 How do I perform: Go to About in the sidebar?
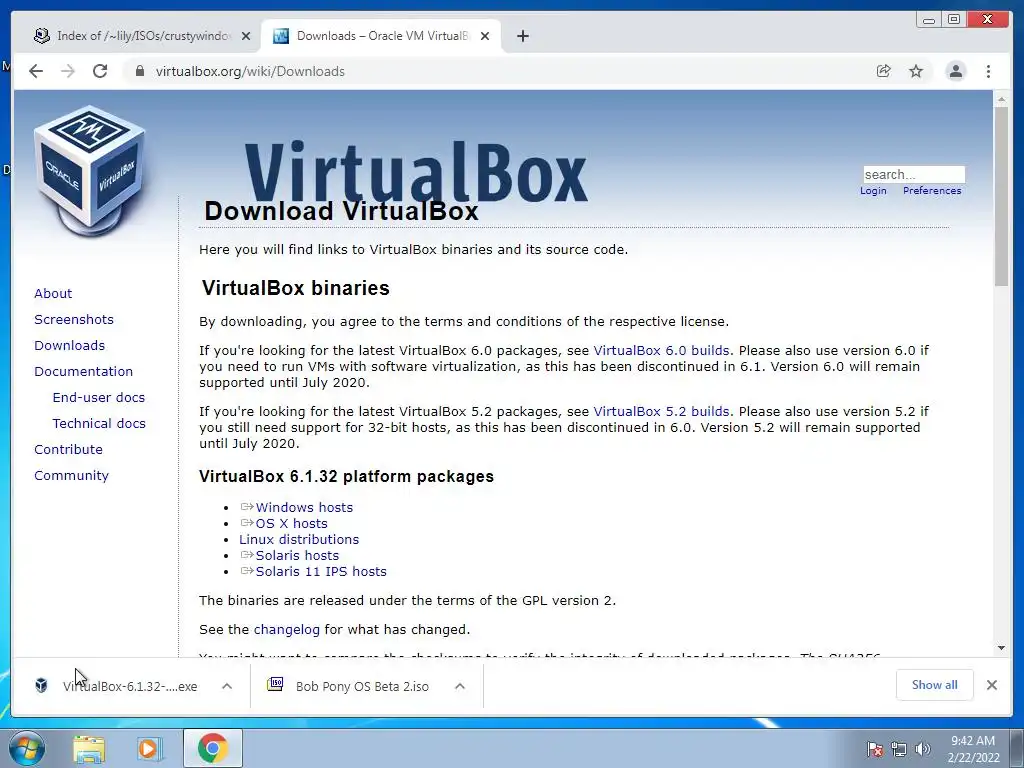[x=53, y=293]
